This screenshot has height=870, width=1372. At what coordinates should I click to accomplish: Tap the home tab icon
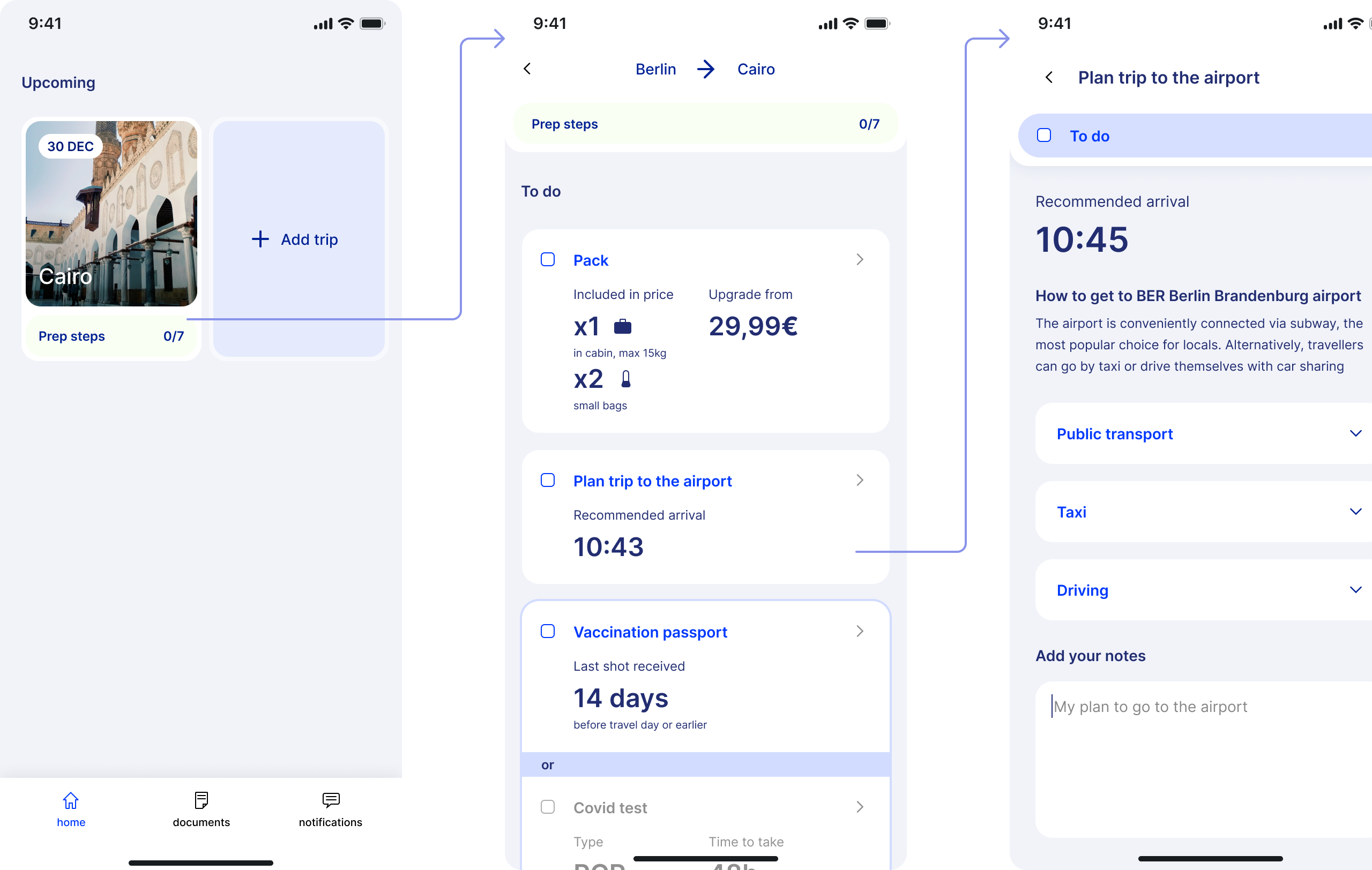pyautogui.click(x=71, y=799)
